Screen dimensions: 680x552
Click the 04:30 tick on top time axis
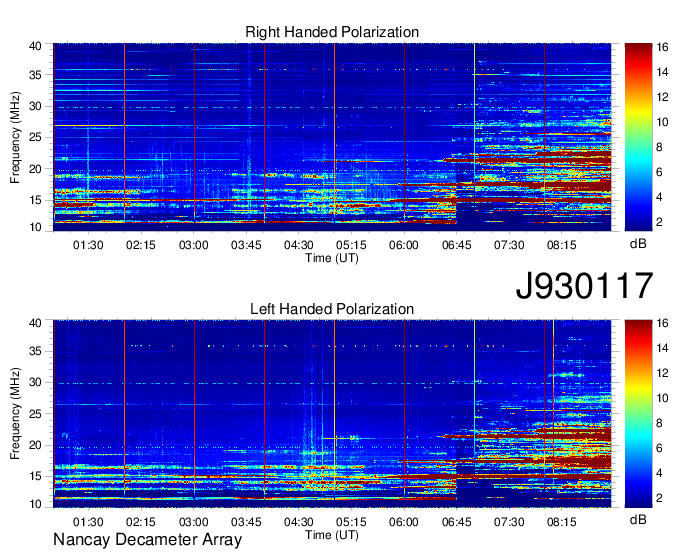[298, 245]
